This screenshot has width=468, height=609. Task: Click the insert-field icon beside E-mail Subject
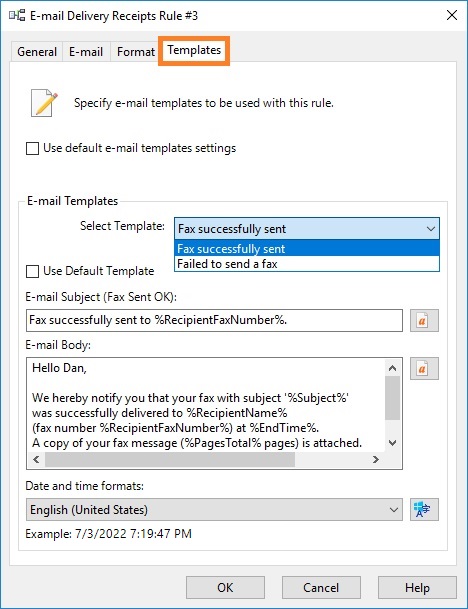pyautogui.click(x=424, y=320)
